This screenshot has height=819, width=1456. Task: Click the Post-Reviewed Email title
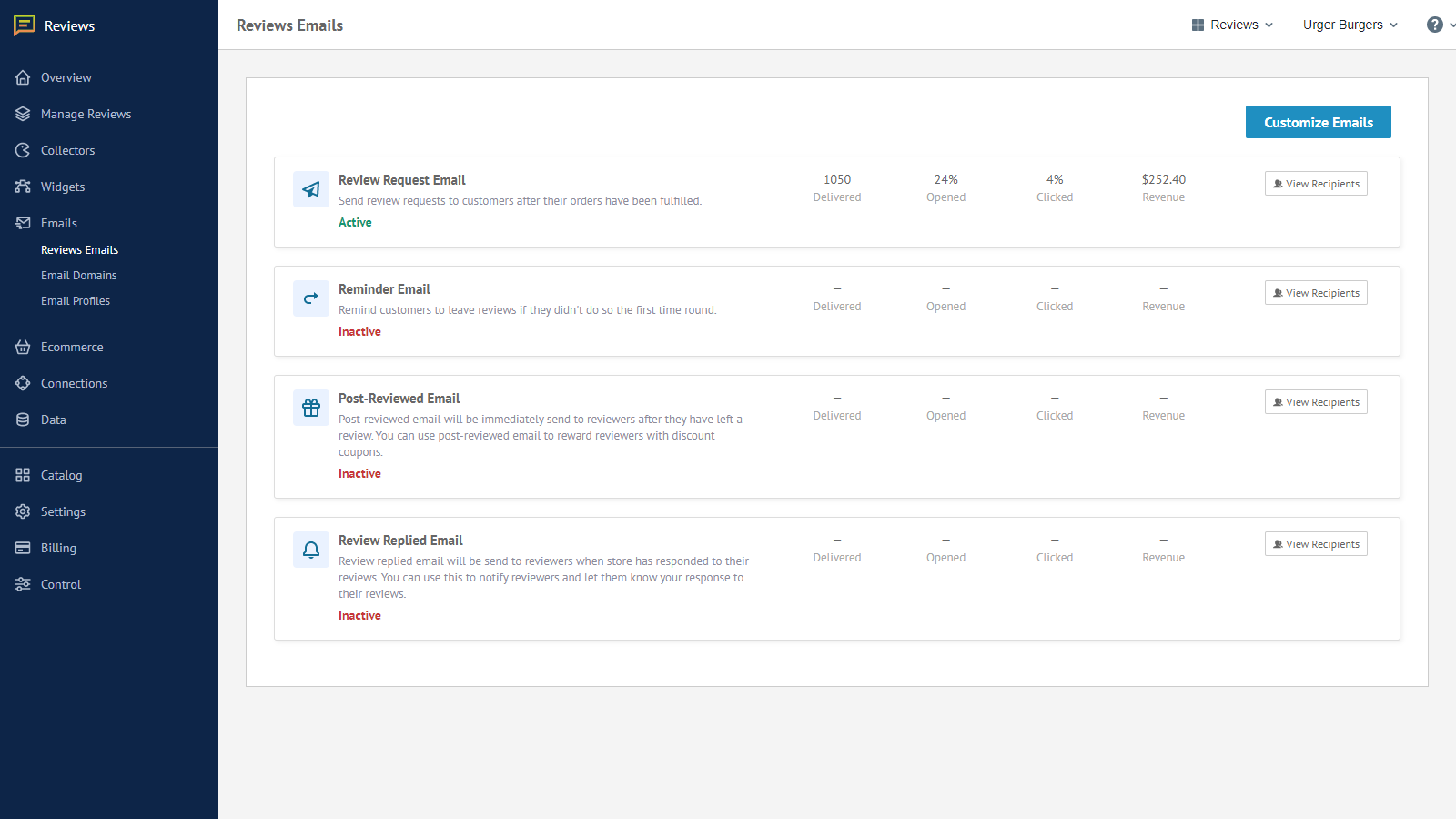pos(399,399)
